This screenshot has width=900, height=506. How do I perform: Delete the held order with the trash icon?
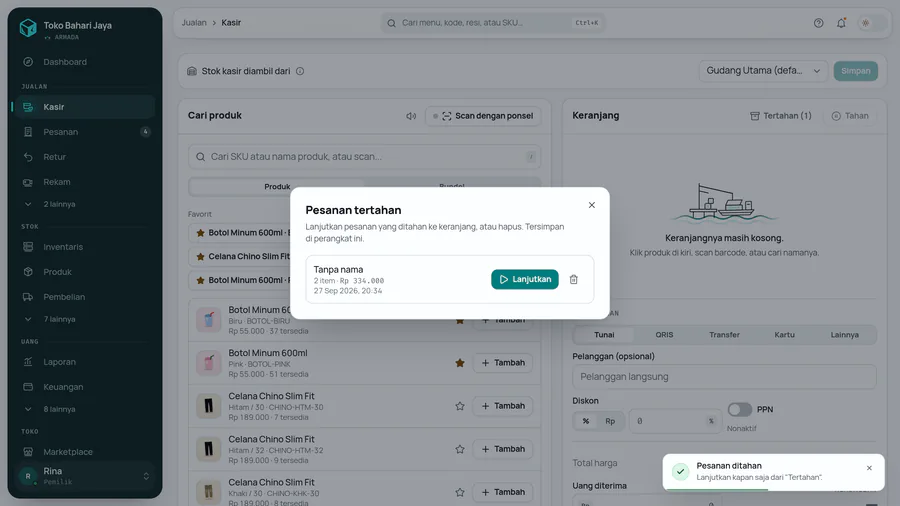(573, 279)
